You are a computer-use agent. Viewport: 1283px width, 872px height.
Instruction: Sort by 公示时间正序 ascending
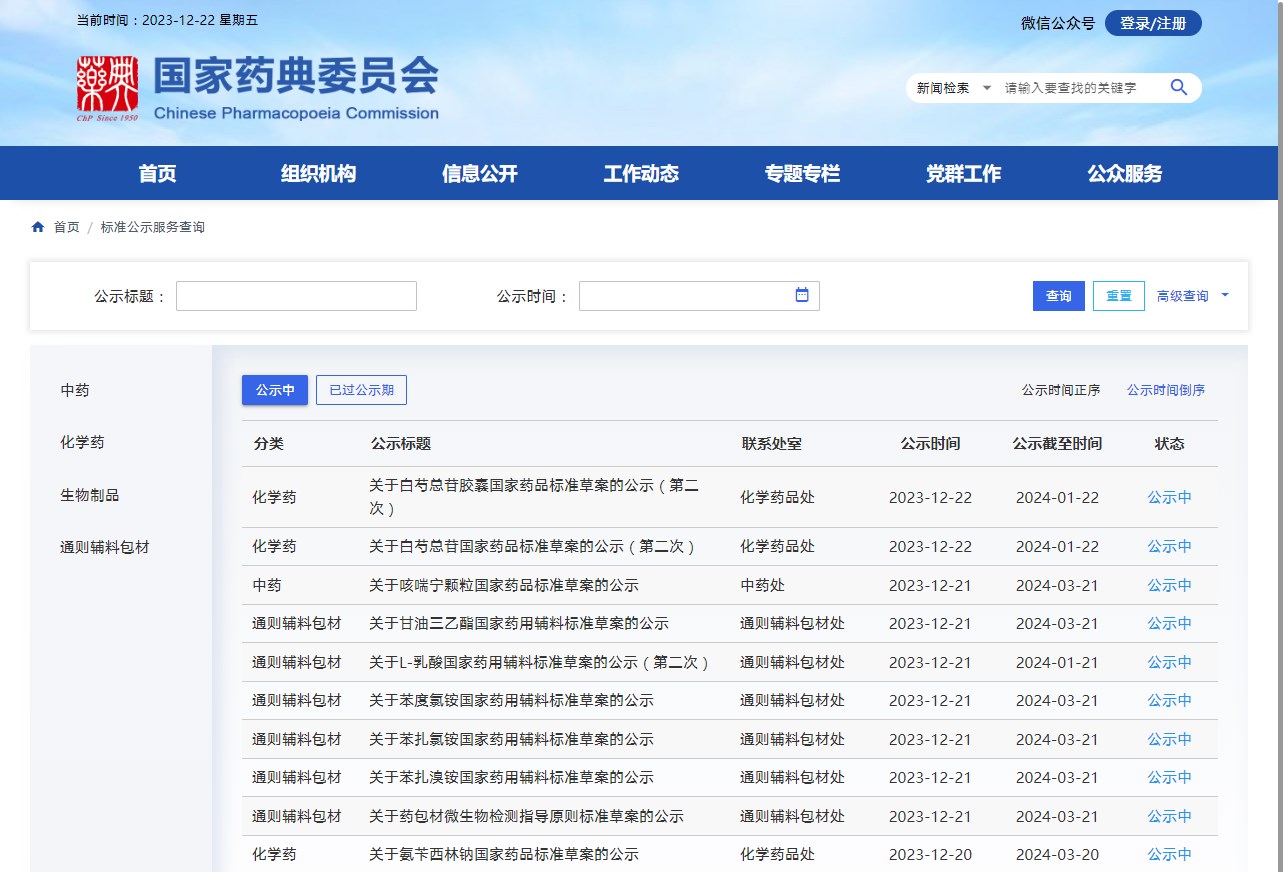pyautogui.click(x=1060, y=390)
